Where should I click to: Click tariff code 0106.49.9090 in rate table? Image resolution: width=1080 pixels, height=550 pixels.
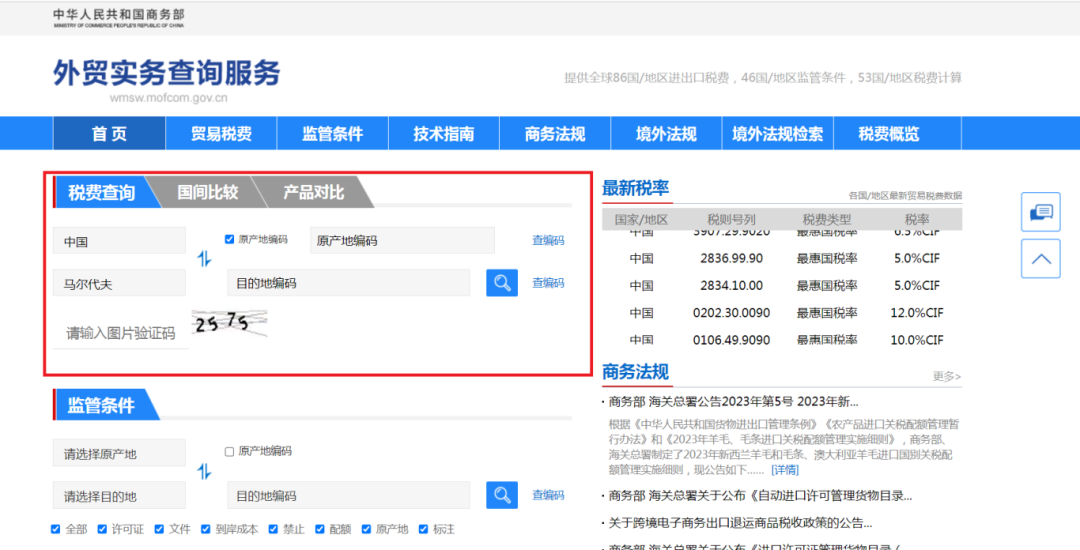tap(731, 340)
